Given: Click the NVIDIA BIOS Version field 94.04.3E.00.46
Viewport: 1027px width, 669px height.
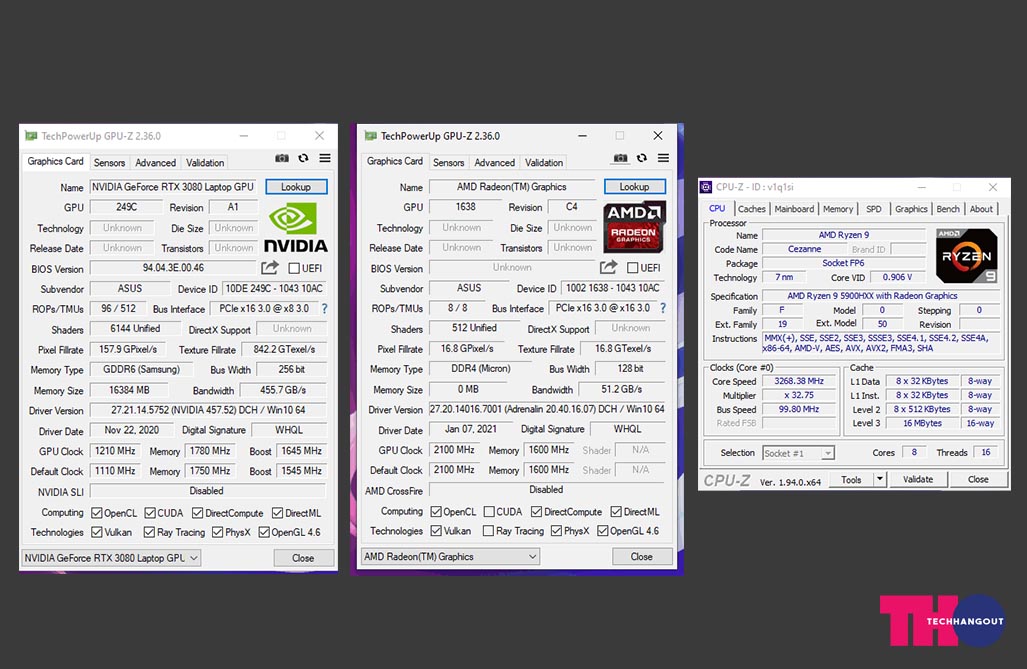Looking at the screenshot, I should (x=173, y=267).
